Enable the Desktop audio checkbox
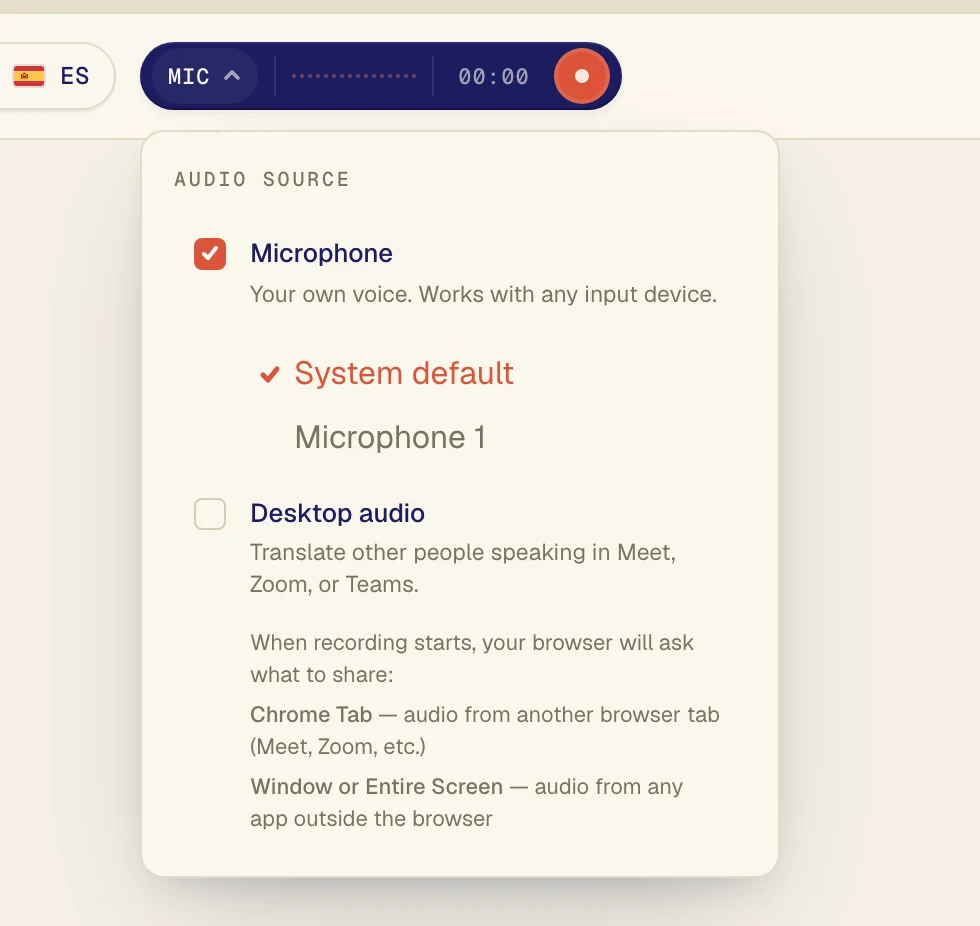Screen dimensions: 980x926 click(x=210, y=514)
